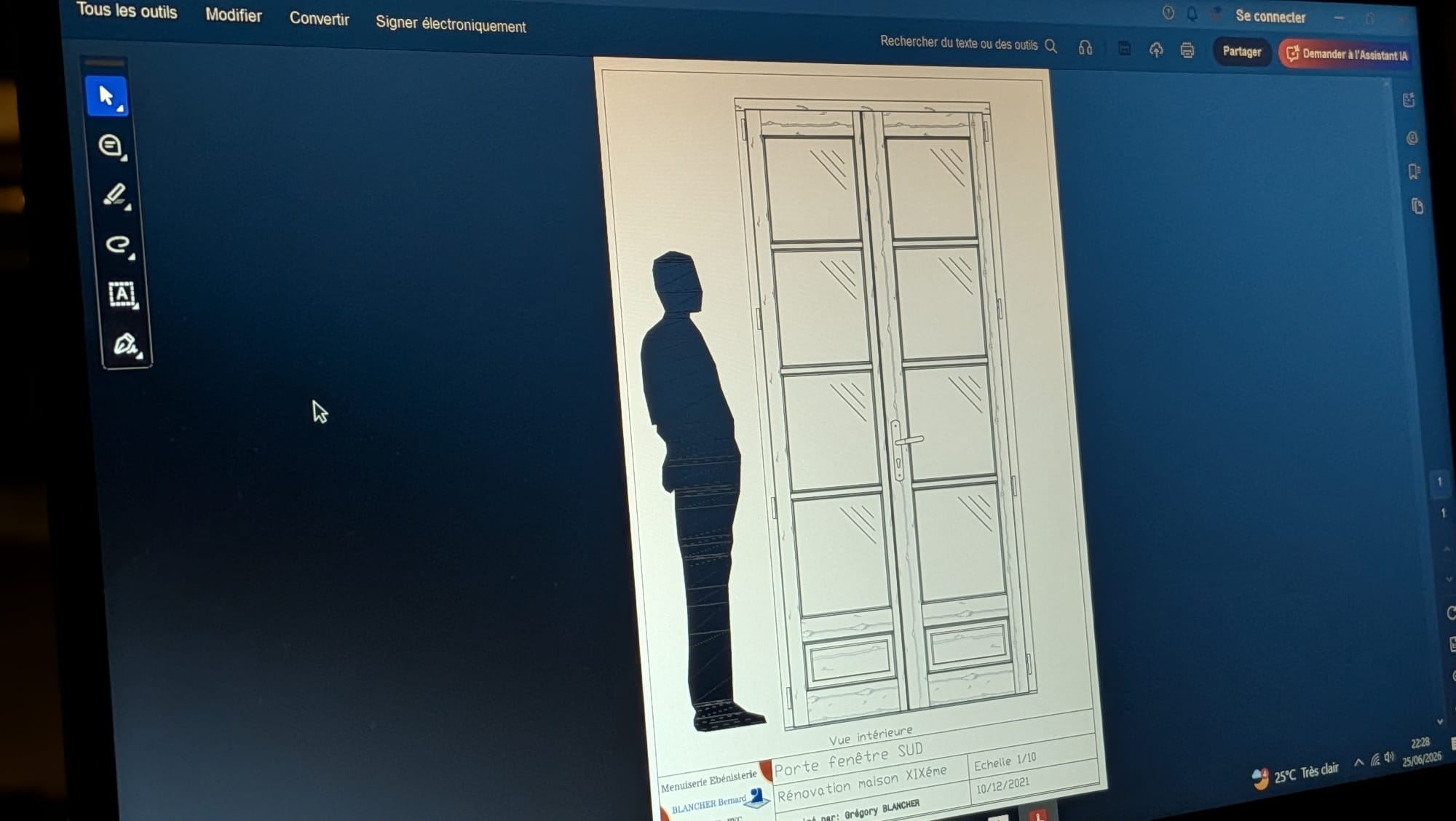This screenshot has width=1456, height=821.
Task: Open the page thumbnails icon in the right sidebar
Action: point(1417,206)
